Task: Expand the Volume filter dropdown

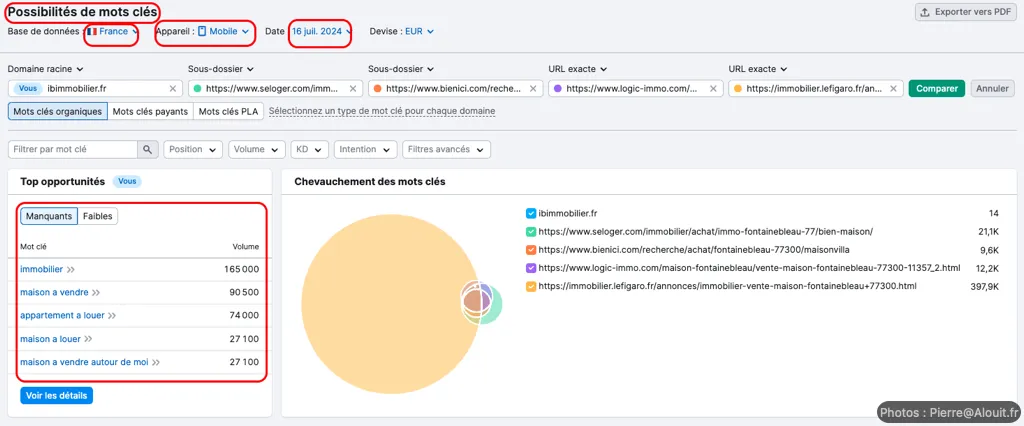Action: pyautogui.click(x=256, y=150)
